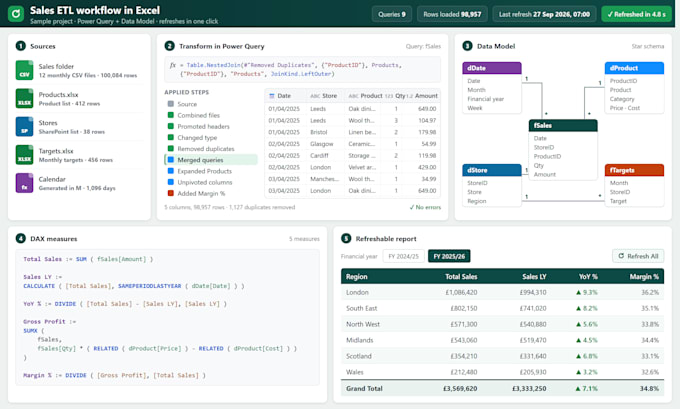Select the Merged queries step
680x409 pixels.
click(x=211, y=160)
